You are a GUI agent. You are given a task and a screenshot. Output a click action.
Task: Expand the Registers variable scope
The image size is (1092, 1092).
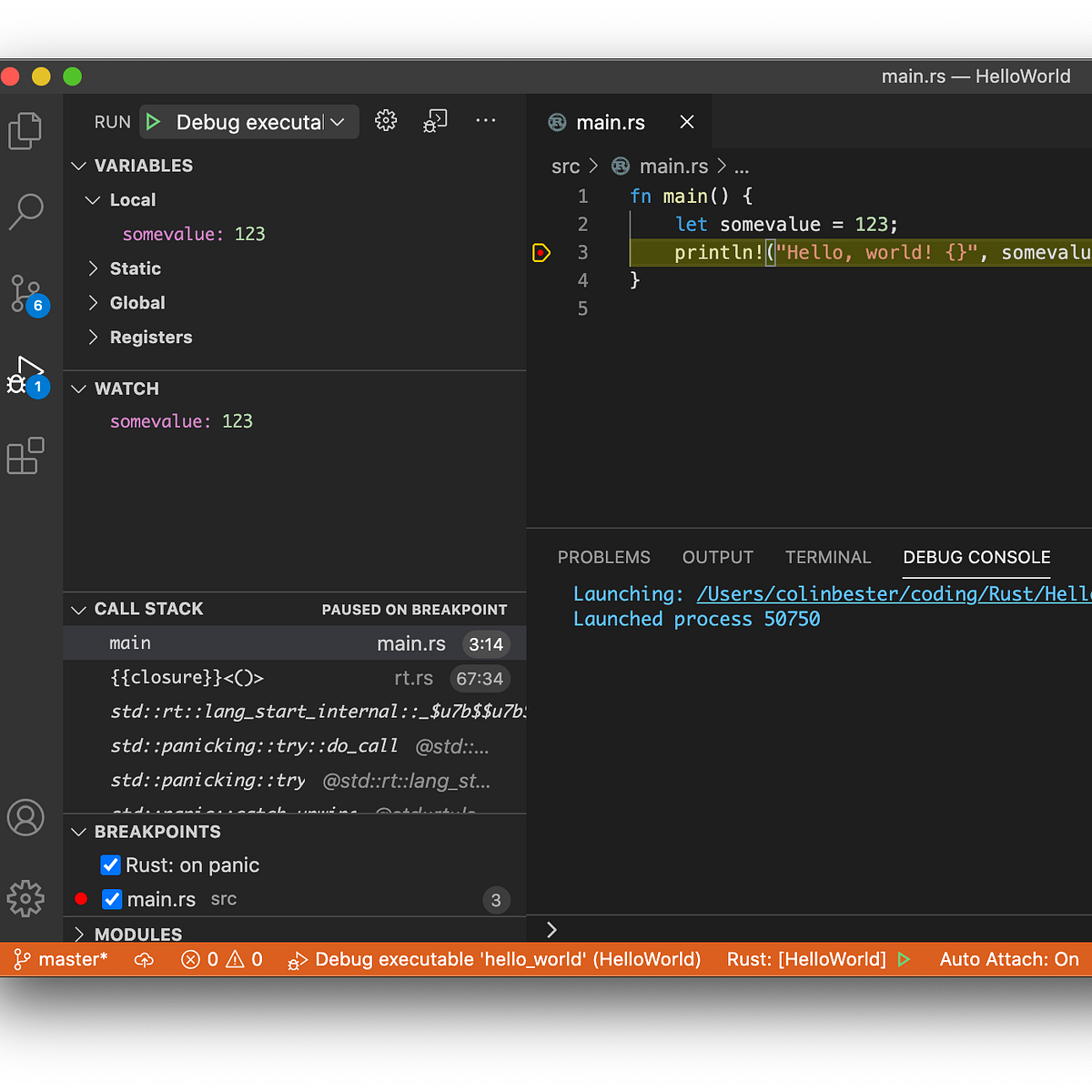pyautogui.click(x=150, y=338)
